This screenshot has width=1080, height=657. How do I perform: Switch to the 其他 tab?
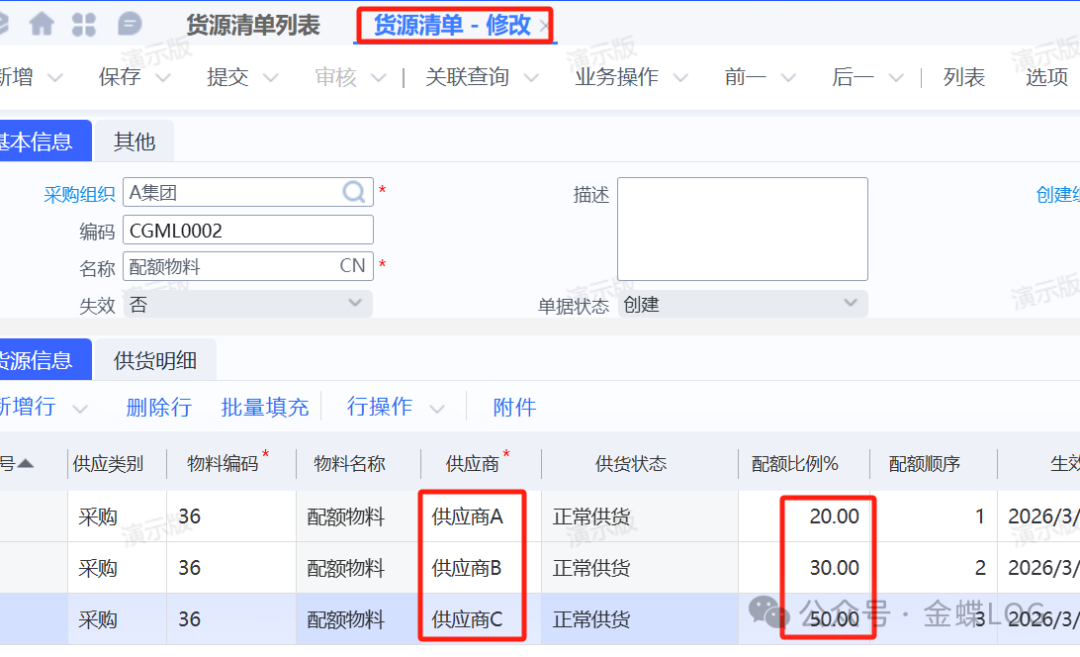pyautogui.click(x=134, y=142)
